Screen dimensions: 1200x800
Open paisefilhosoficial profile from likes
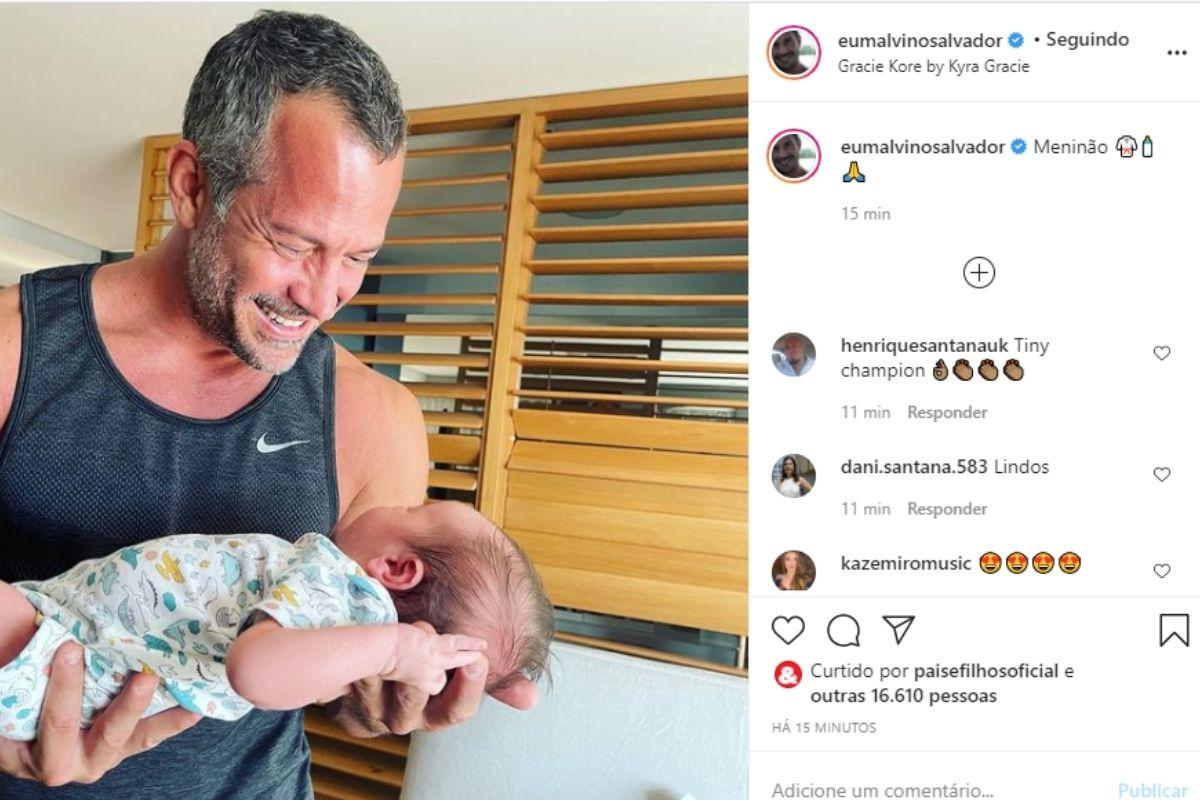tap(986, 671)
